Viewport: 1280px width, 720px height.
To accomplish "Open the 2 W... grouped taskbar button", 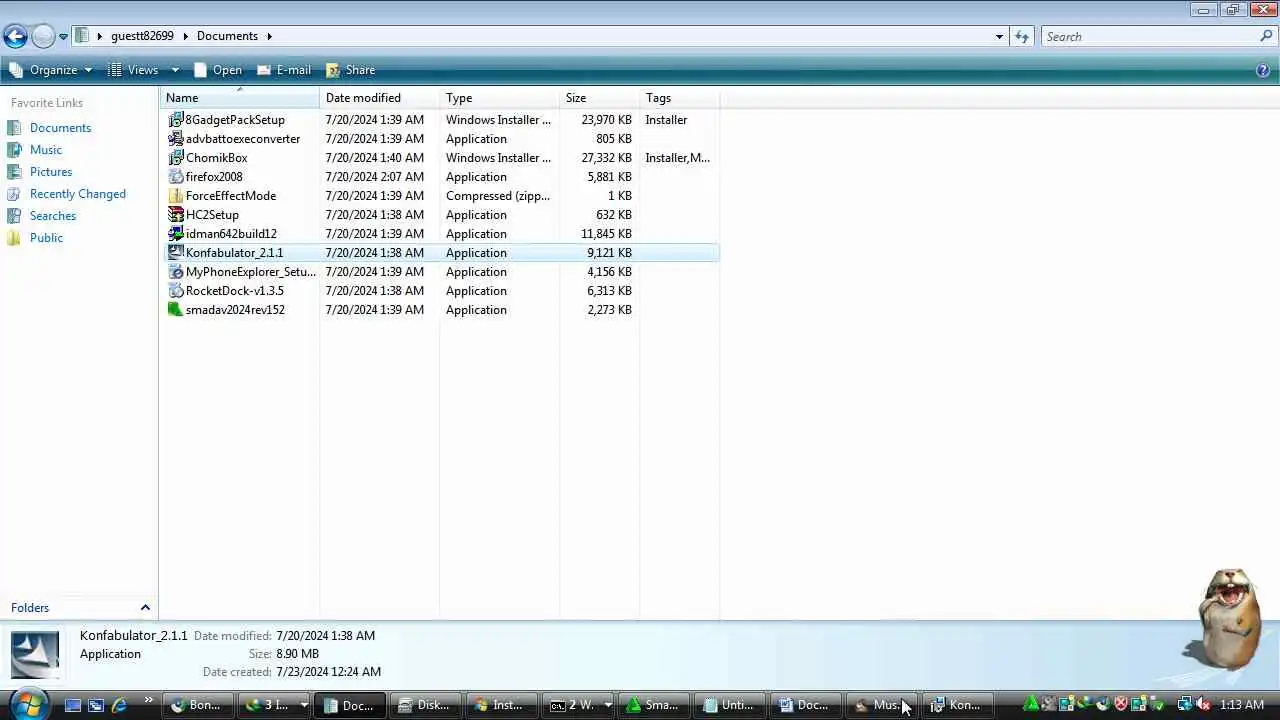I will click(x=578, y=705).
